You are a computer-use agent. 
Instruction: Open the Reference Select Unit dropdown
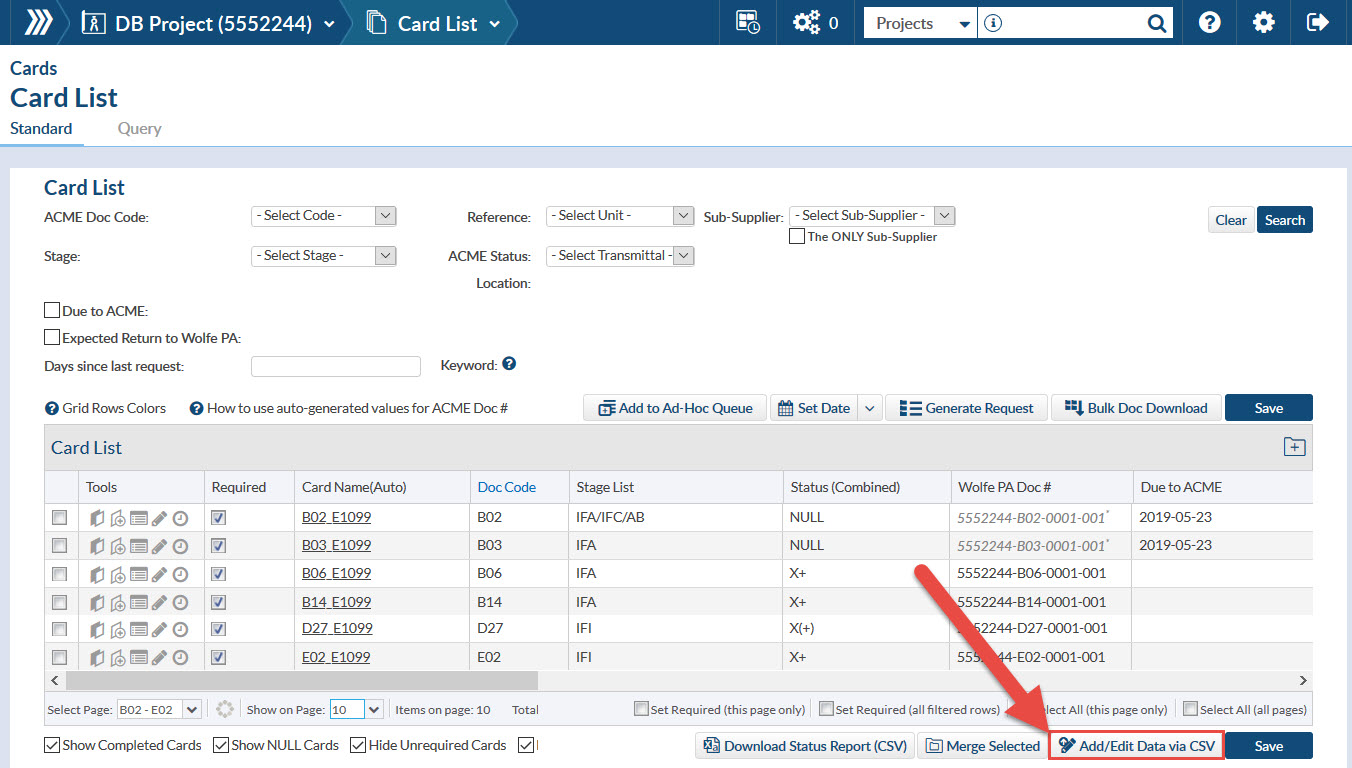pos(620,216)
